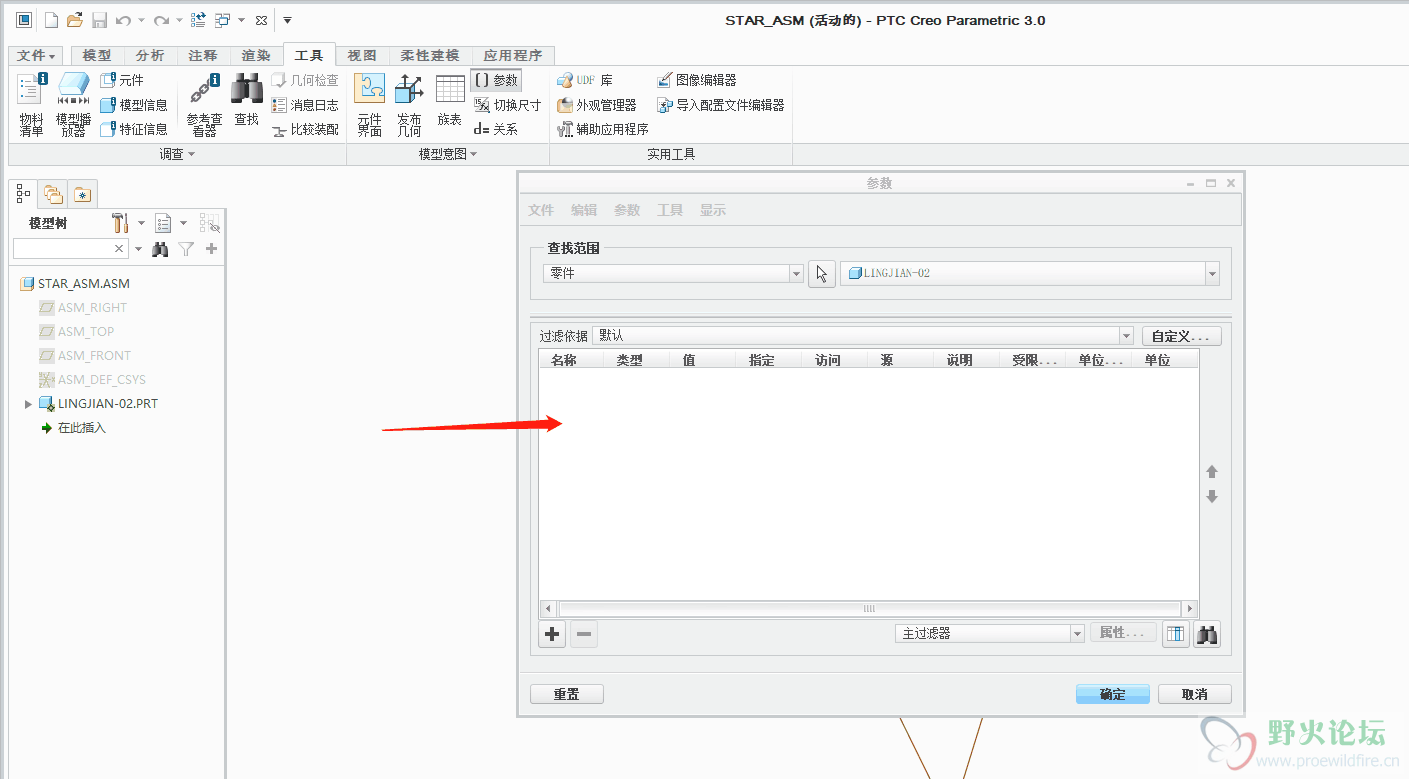1409x779 pixels.
Task: Click 确定 to confirm parameters
Action: (x=1112, y=694)
